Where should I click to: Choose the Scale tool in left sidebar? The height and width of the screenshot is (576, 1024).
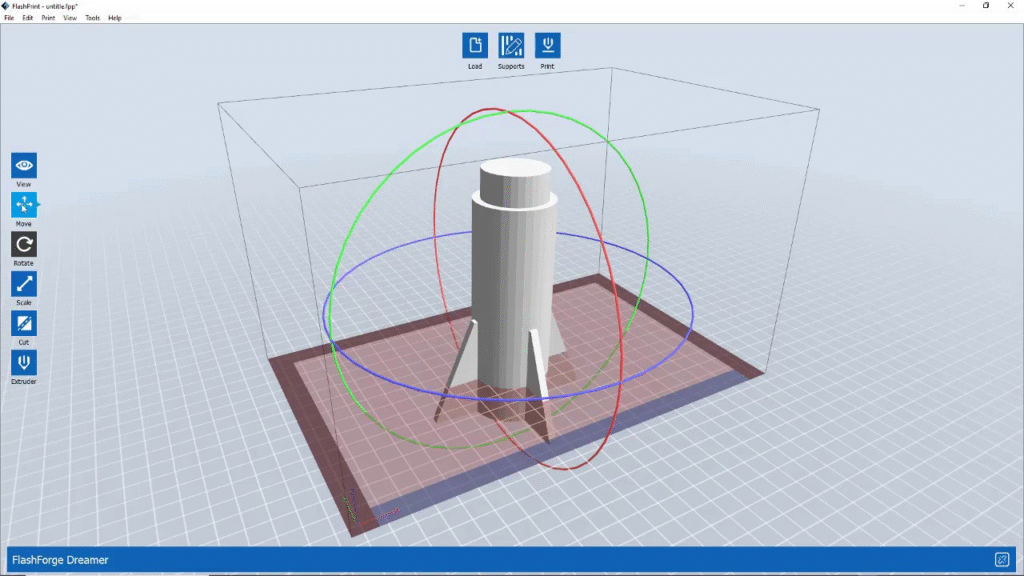coord(24,284)
